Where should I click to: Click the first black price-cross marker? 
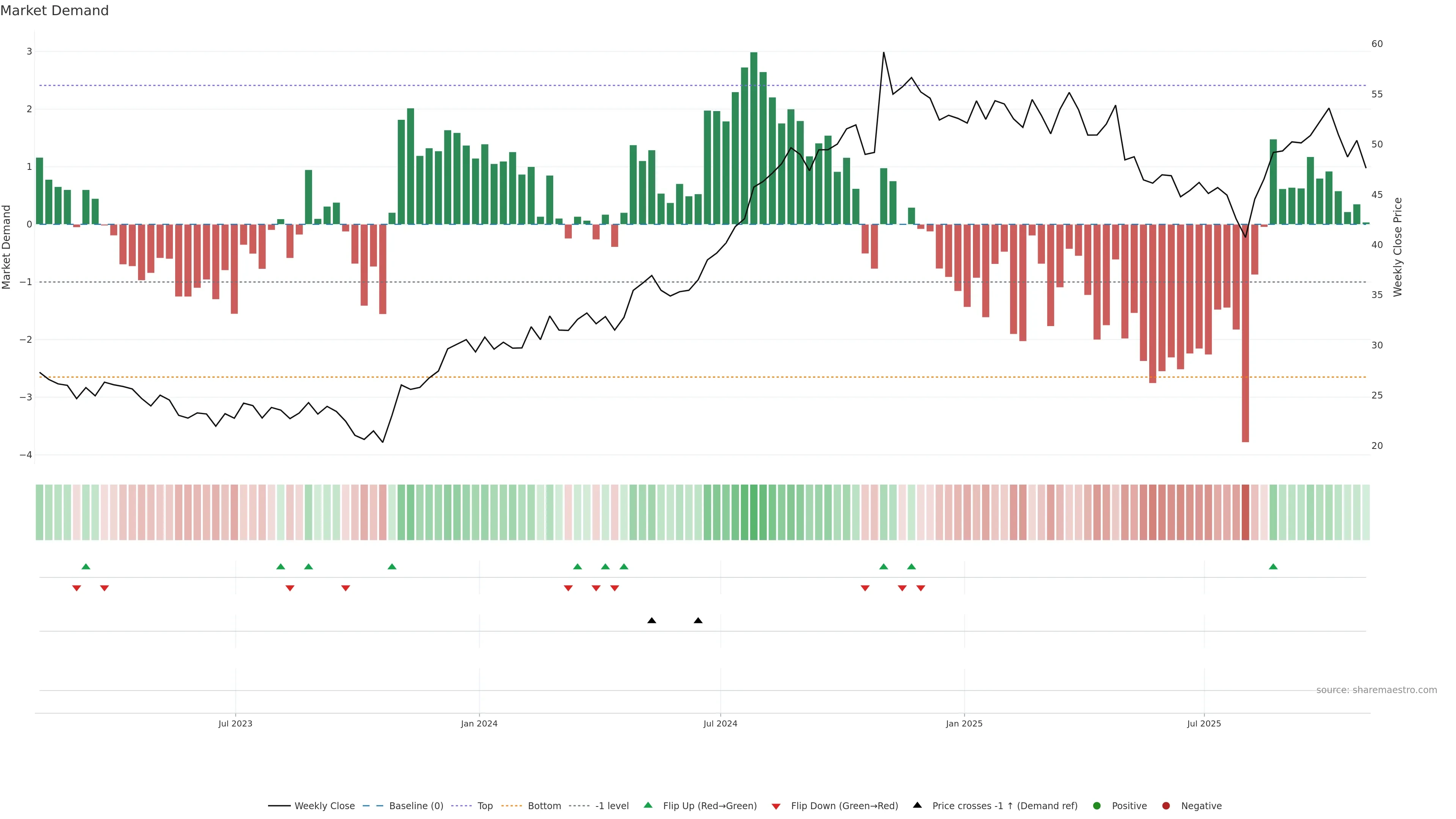[x=652, y=621]
